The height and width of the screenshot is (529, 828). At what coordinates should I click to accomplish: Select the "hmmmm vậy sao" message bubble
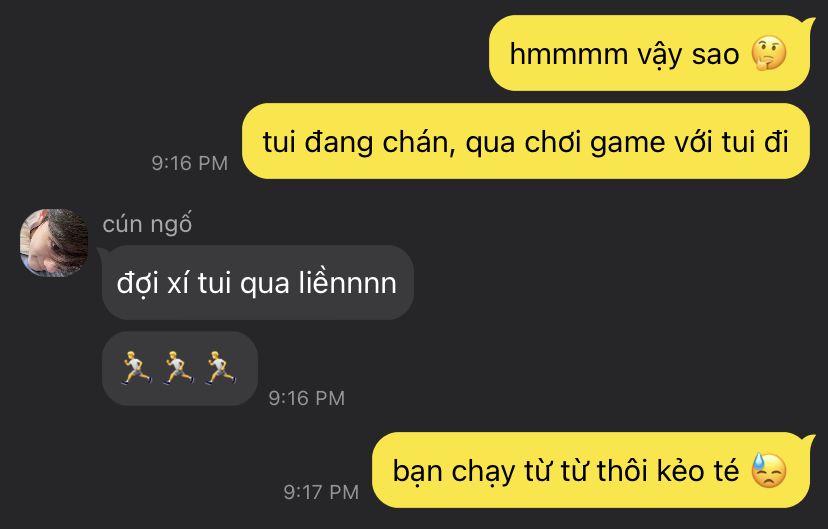(650, 53)
